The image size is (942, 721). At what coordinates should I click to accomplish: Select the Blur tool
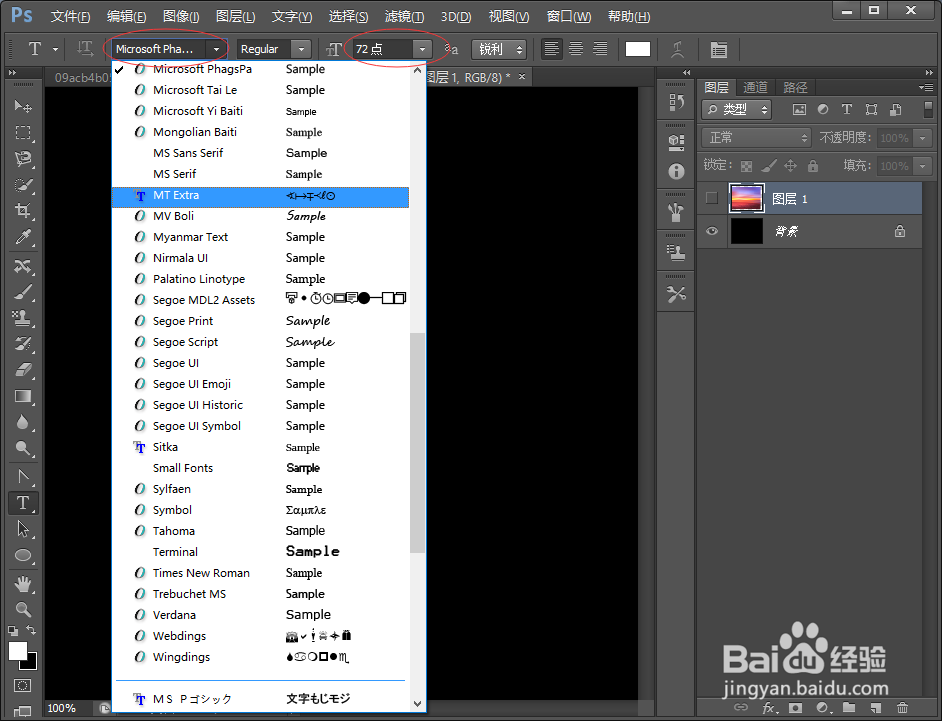point(23,422)
